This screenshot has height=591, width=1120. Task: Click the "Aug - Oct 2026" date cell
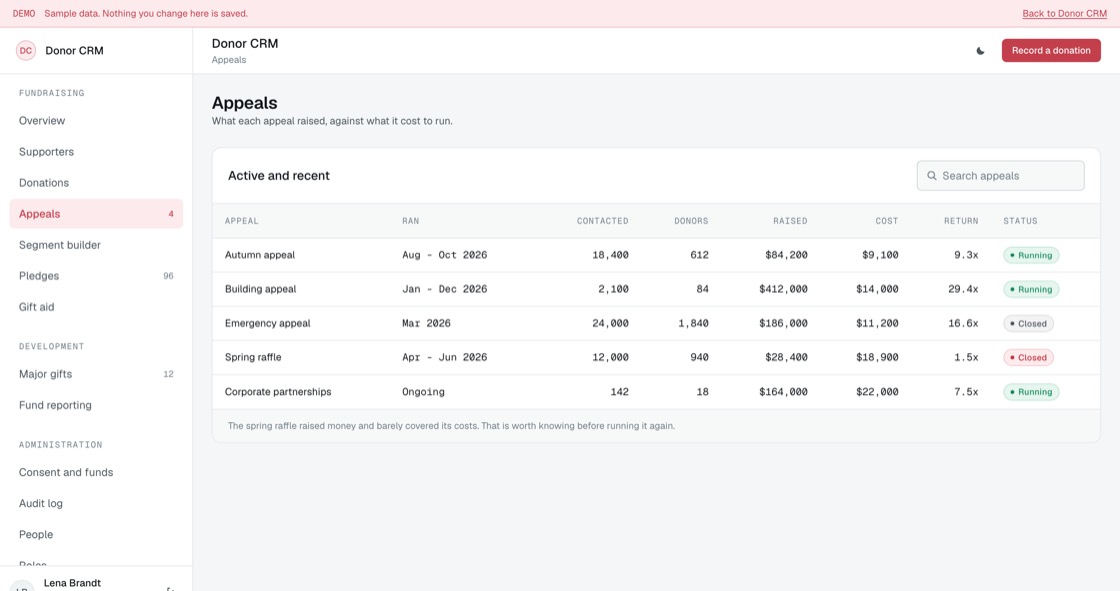click(x=444, y=255)
